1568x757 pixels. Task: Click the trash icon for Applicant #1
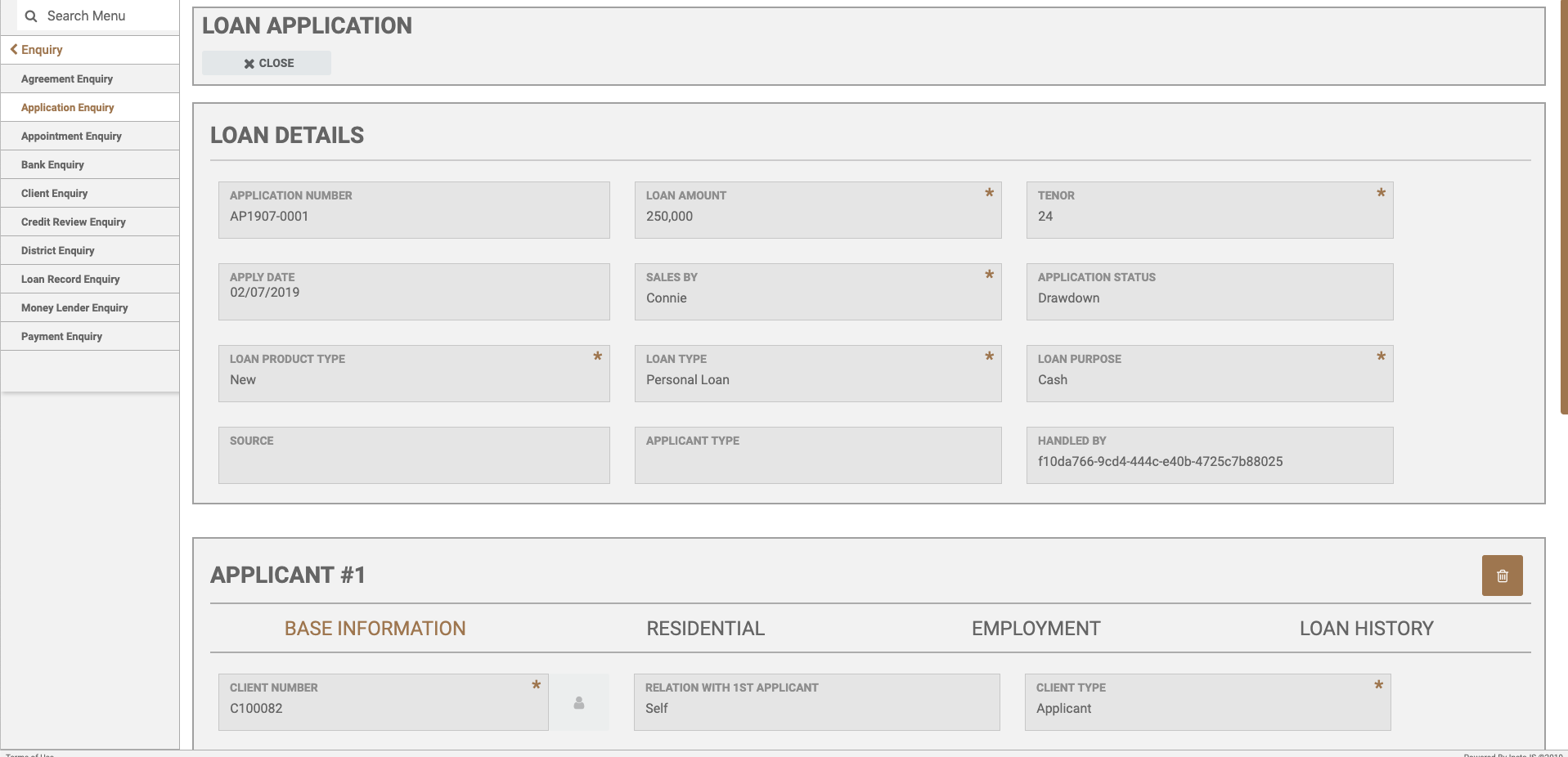pyautogui.click(x=1502, y=576)
